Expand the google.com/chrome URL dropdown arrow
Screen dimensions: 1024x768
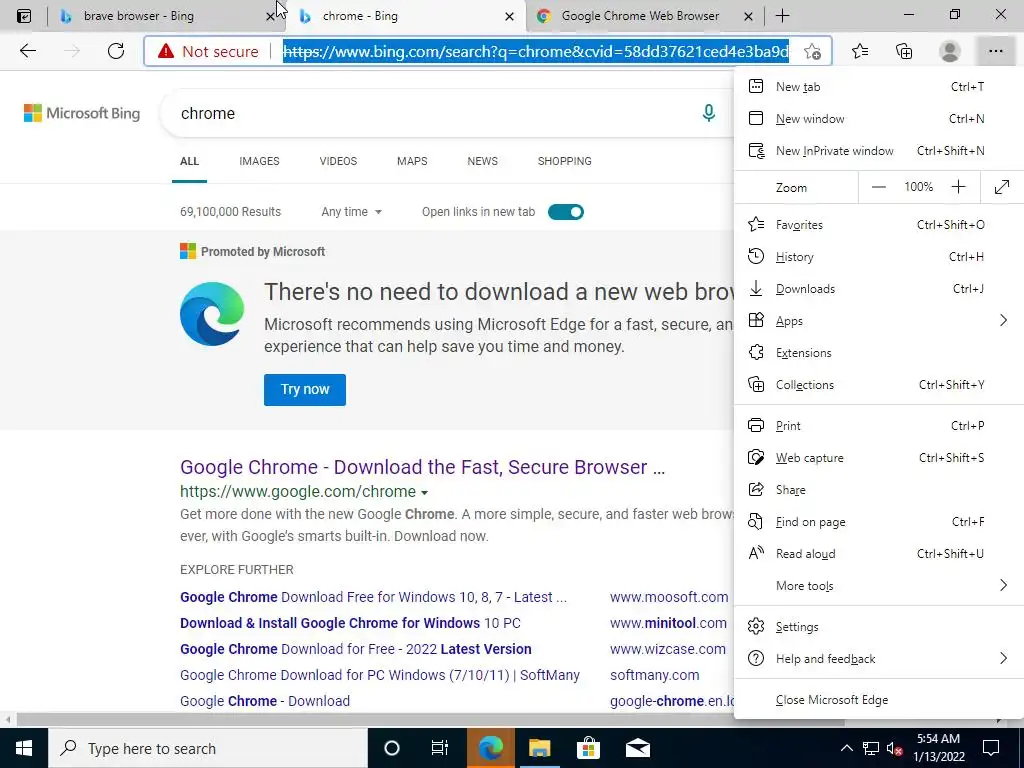pyautogui.click(x=424, y=492)
